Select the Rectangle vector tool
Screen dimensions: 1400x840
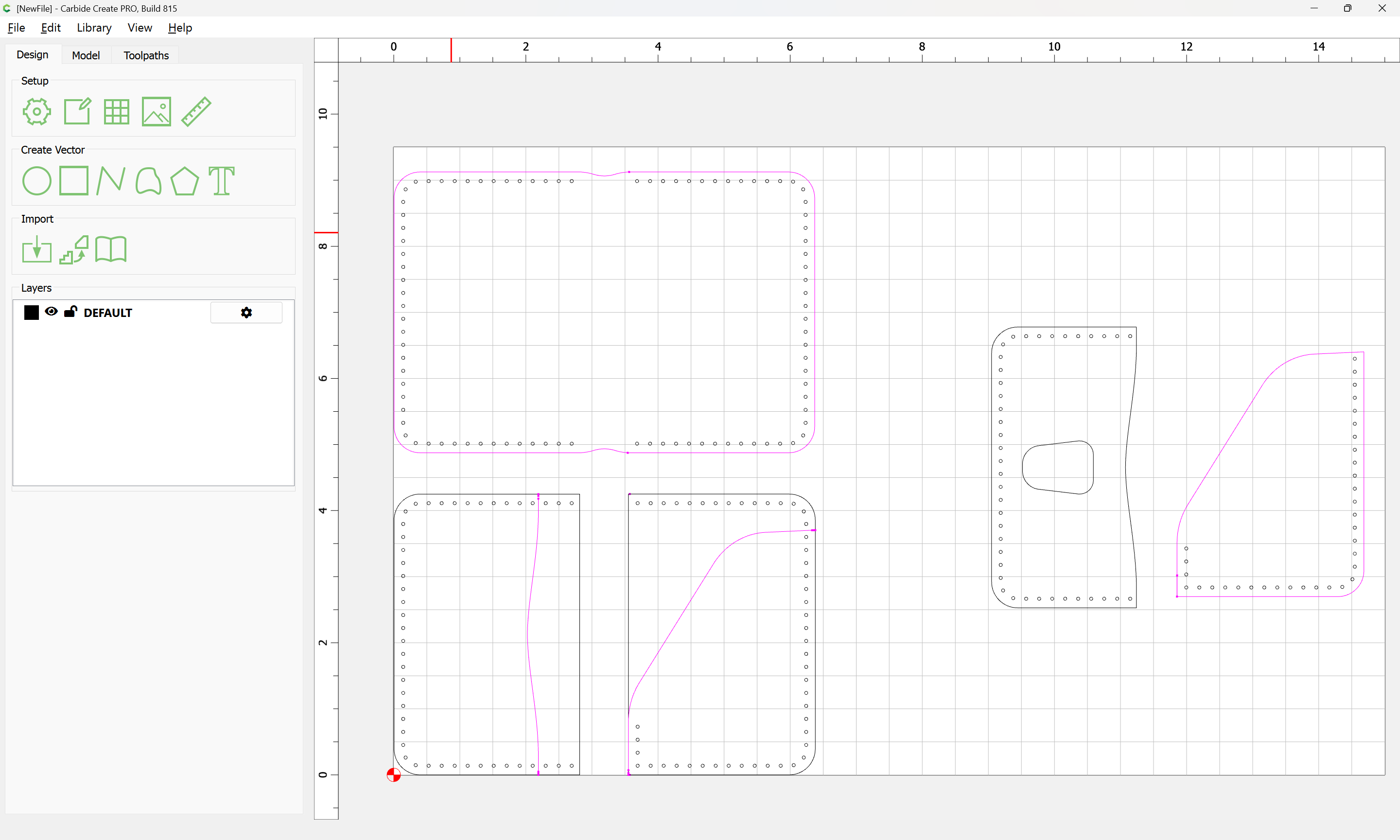click(74, 180)
